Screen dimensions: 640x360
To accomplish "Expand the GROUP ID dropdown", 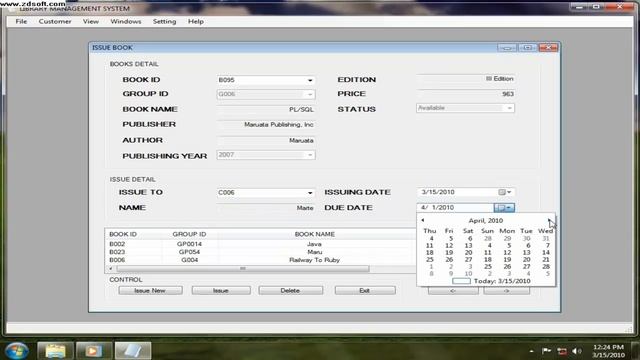I will click(x=310, y=94).
